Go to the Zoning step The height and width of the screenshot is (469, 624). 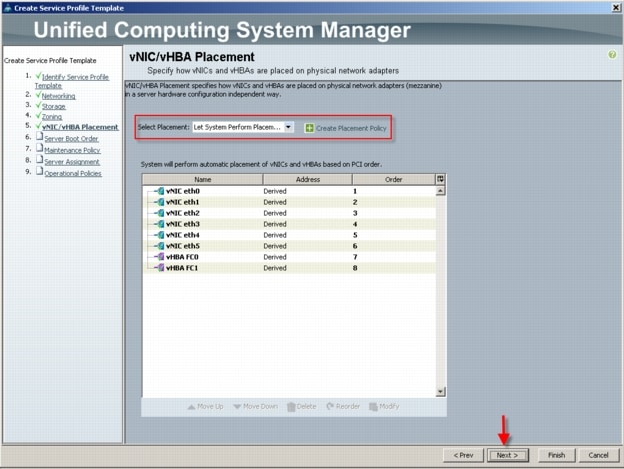(52, 117)
